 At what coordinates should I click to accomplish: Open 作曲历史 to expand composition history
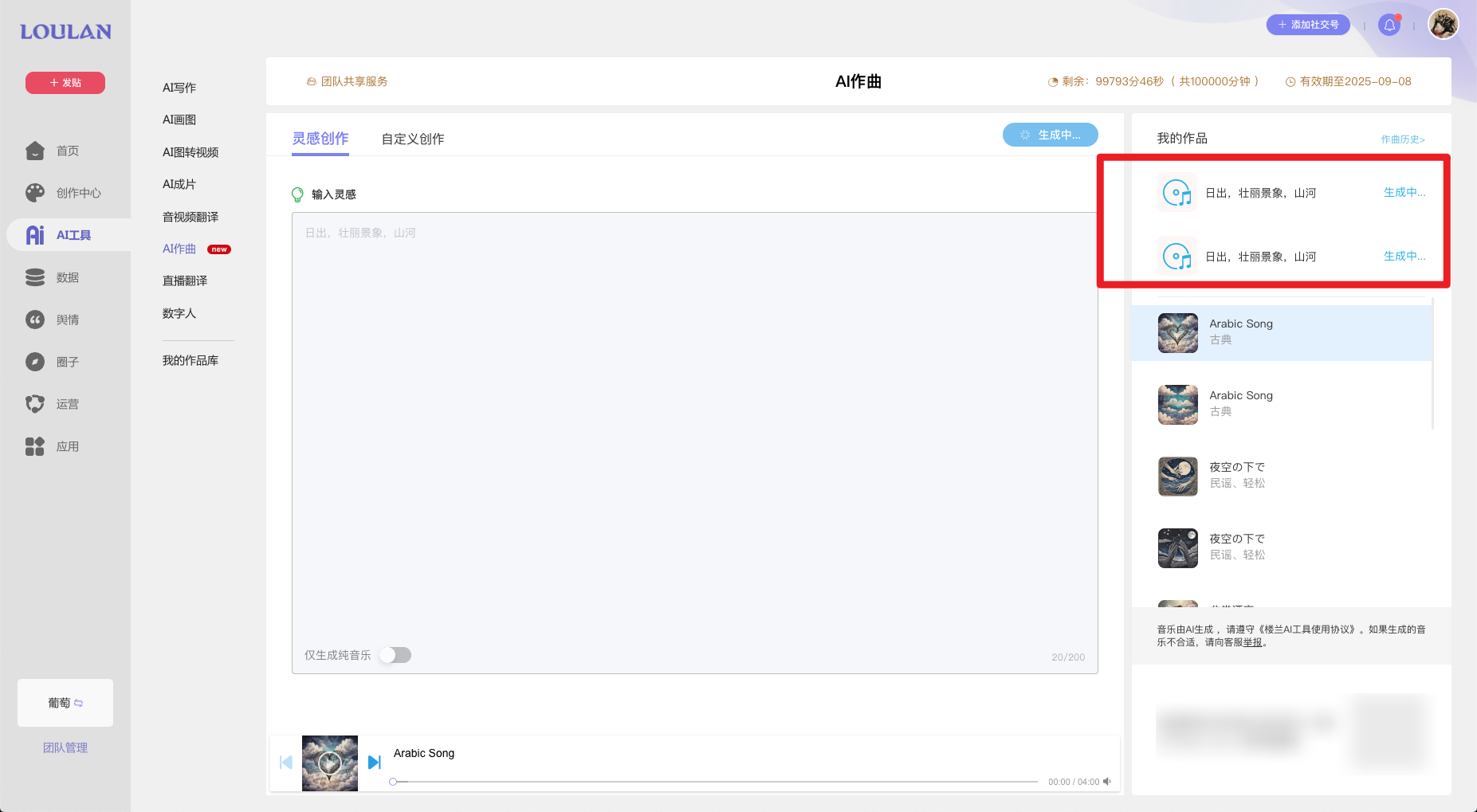1402,138
